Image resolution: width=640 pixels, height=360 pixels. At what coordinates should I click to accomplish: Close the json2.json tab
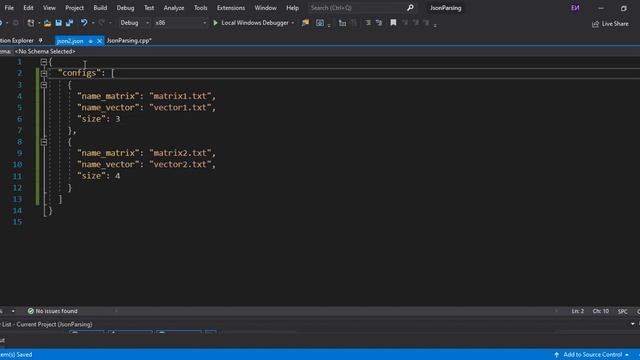click(99, 41)
